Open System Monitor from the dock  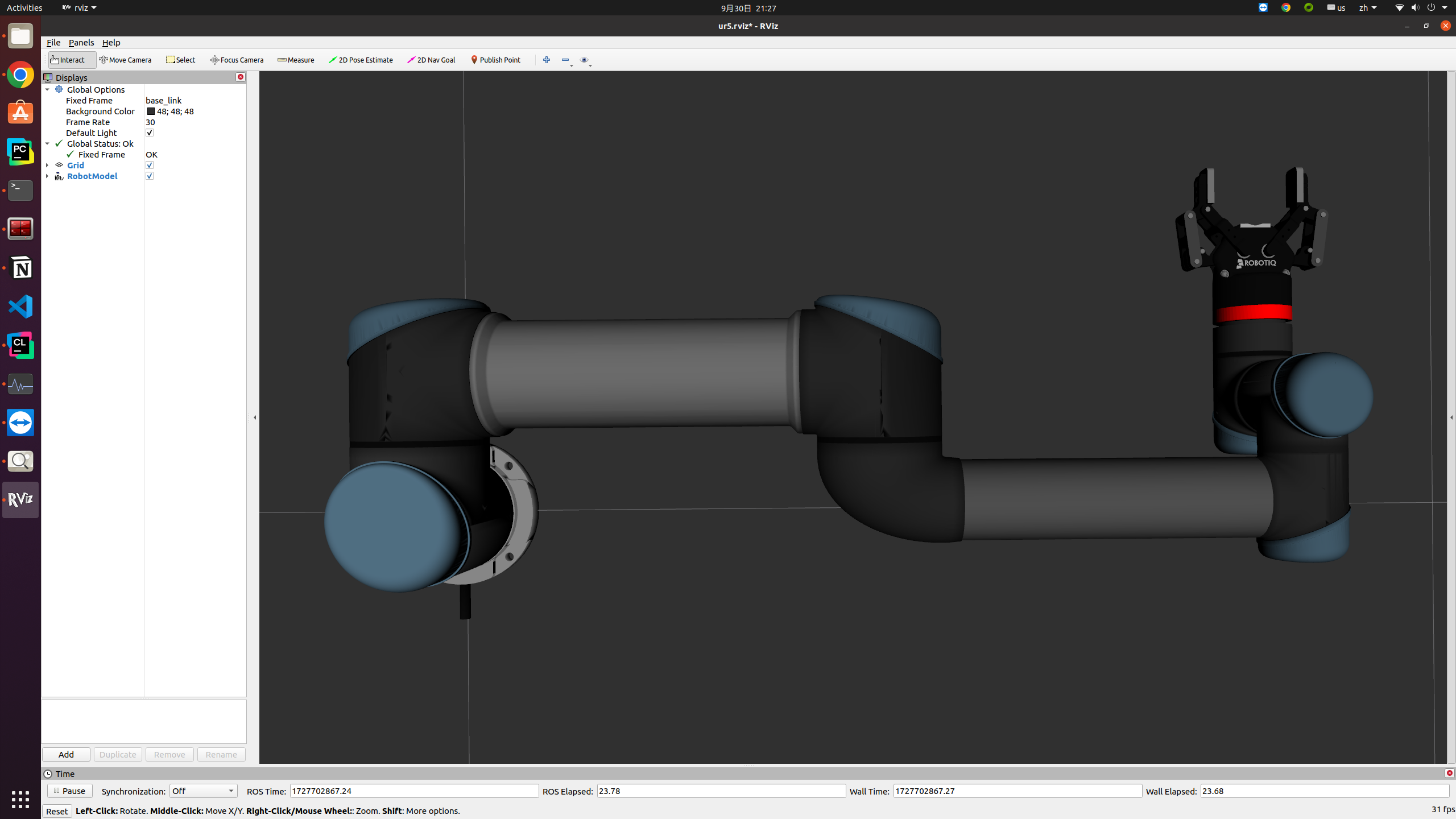(20, 384)
